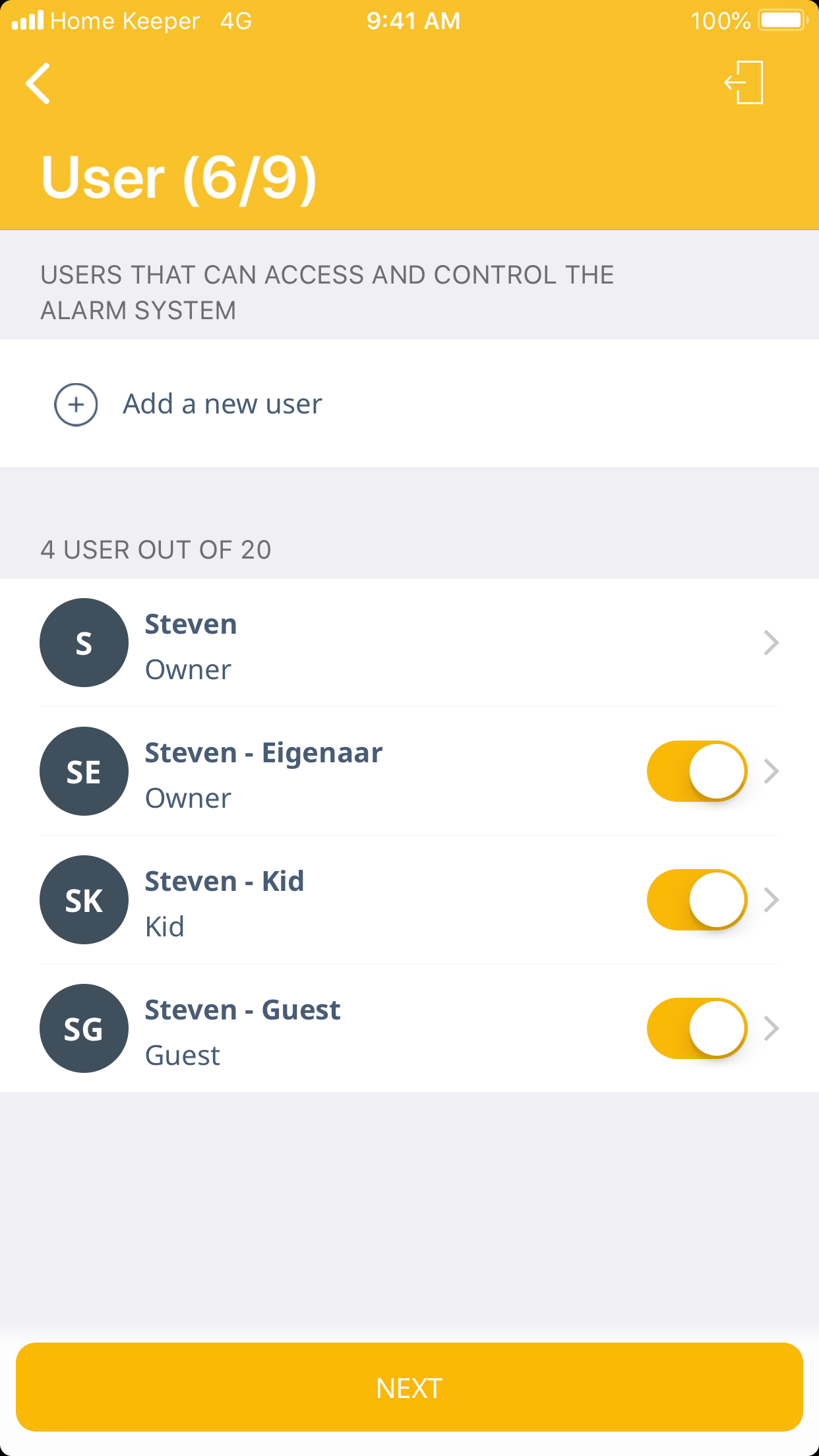Image resolution: width=819 pixels, height=1456 pixels.
Task: Tap the SE avatar circle
Action: coord(84,771)
